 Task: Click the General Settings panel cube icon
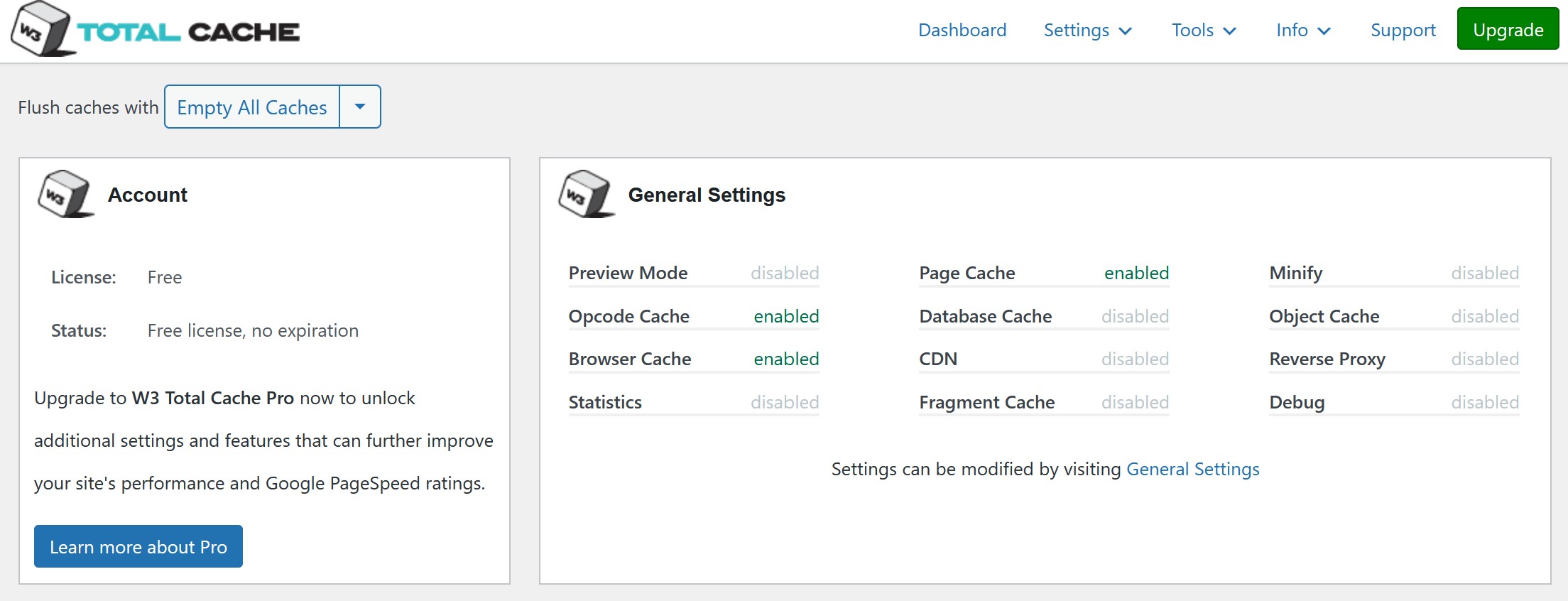pos(587,194)
